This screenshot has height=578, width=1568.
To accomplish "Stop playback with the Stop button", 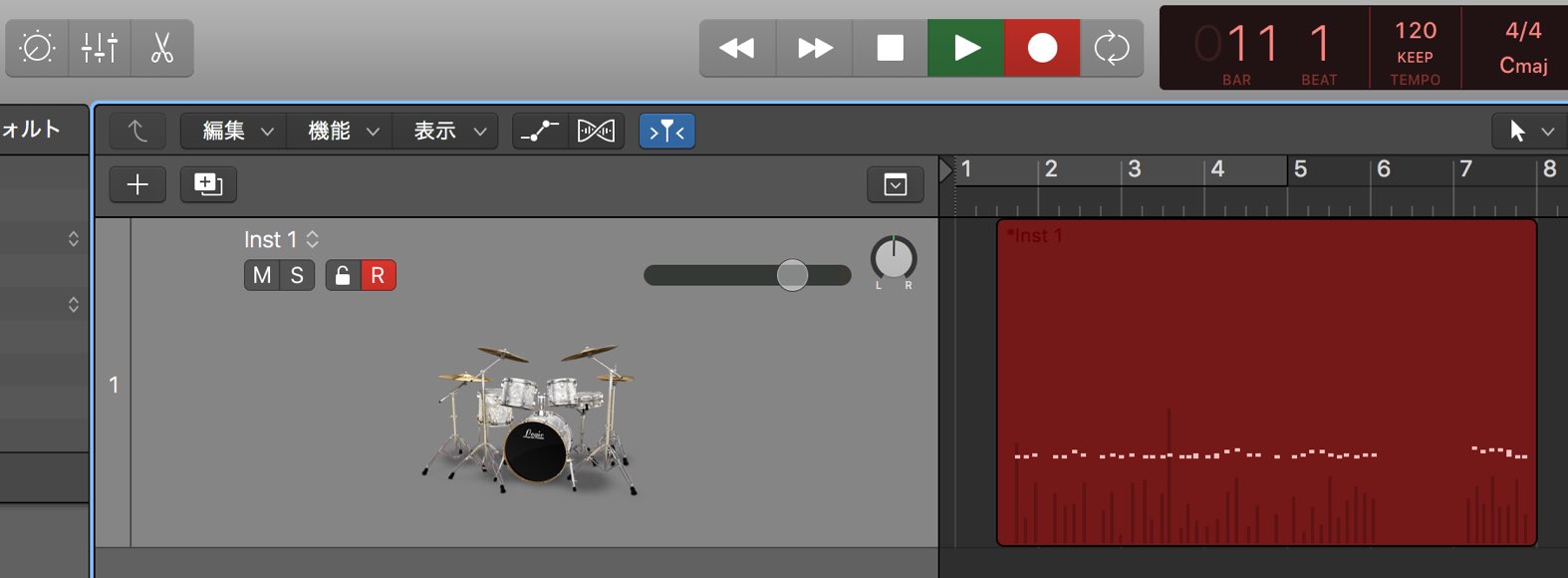I will pos(890,48).
